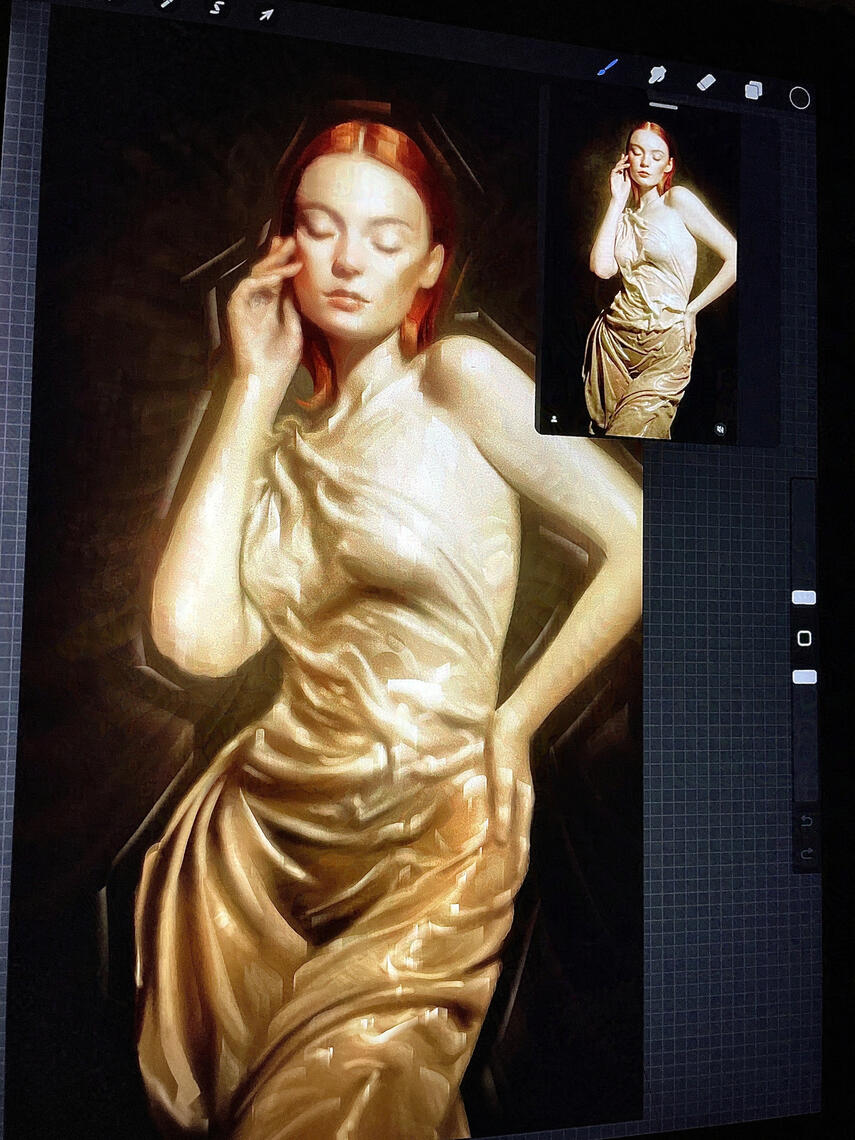This screenshot has height=1140, width=855.
Task: Adjust the brush opacity slider
Action: coord(804,676)
